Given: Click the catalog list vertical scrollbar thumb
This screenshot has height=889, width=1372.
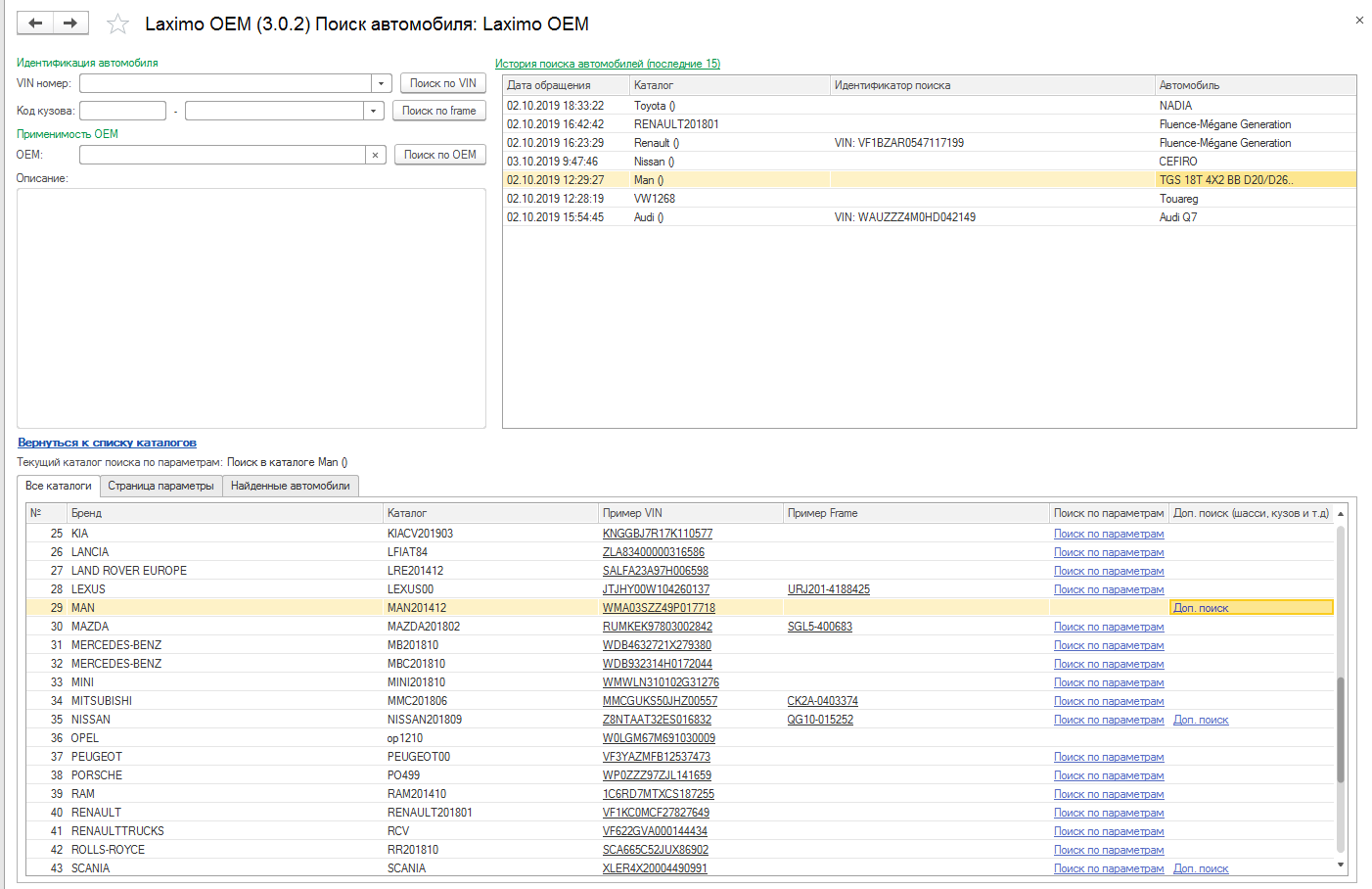Looking at the screenshot, I should (1341, 729).
